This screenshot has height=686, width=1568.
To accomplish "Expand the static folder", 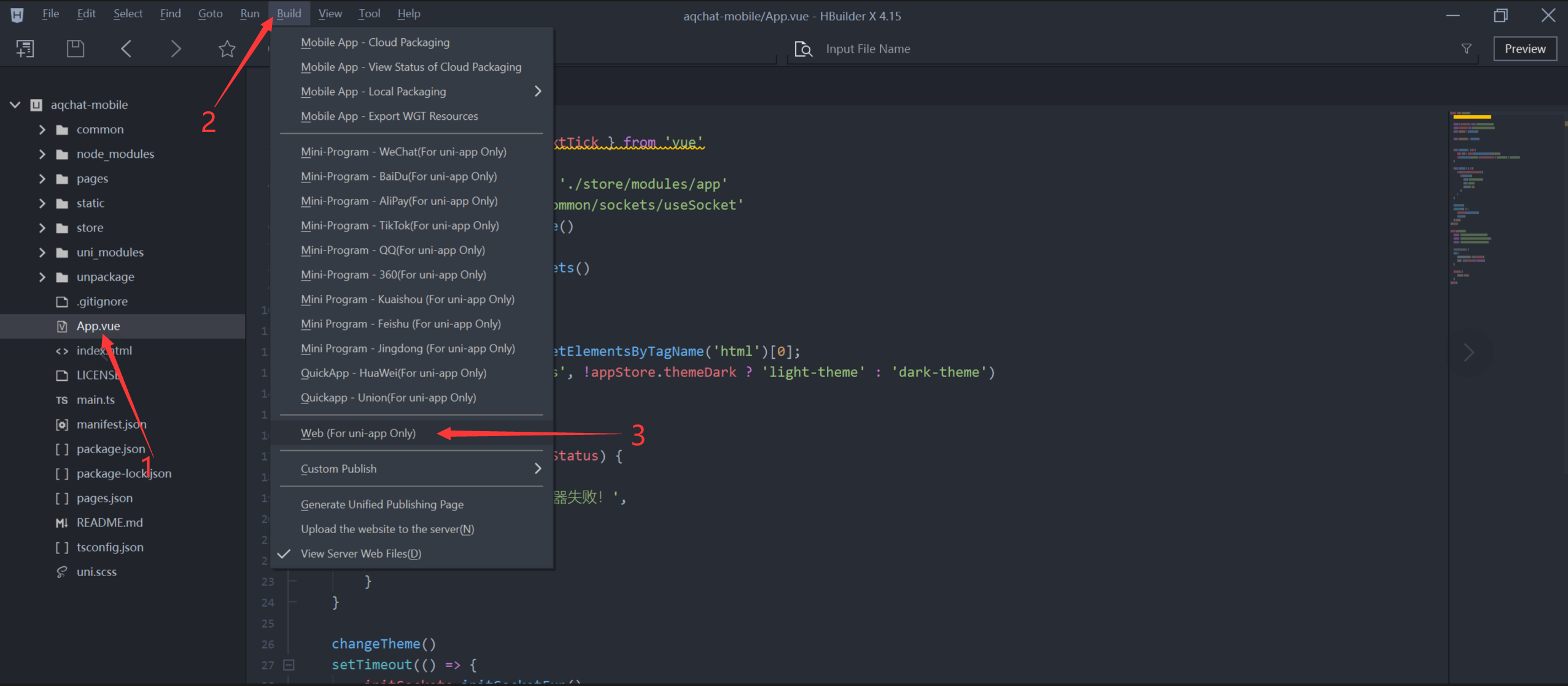I will point(42,203).
